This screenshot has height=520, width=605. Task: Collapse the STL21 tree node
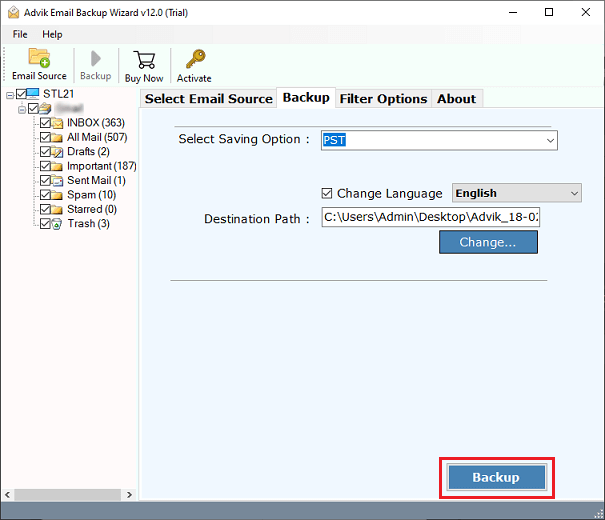pos(9,96)
